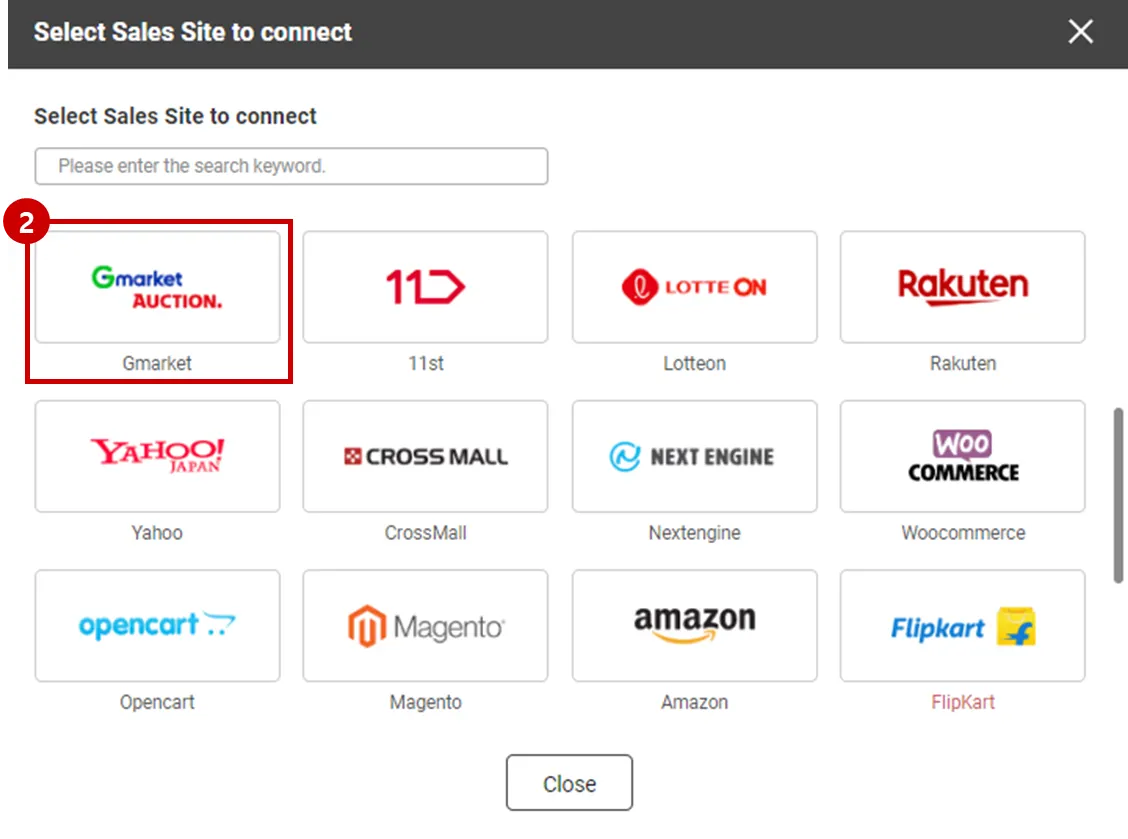
Task: Click the Gmarket text label
Action: 157,363
